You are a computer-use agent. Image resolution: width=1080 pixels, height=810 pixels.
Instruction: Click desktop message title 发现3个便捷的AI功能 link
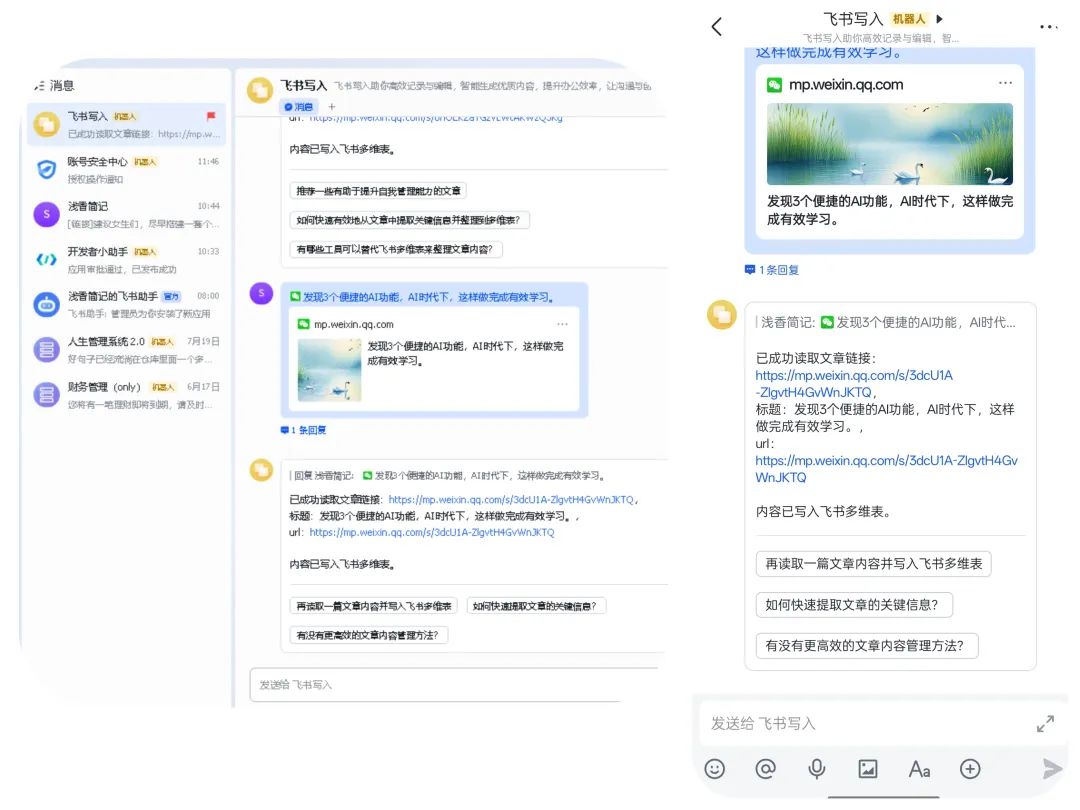[x=428, y=297]
